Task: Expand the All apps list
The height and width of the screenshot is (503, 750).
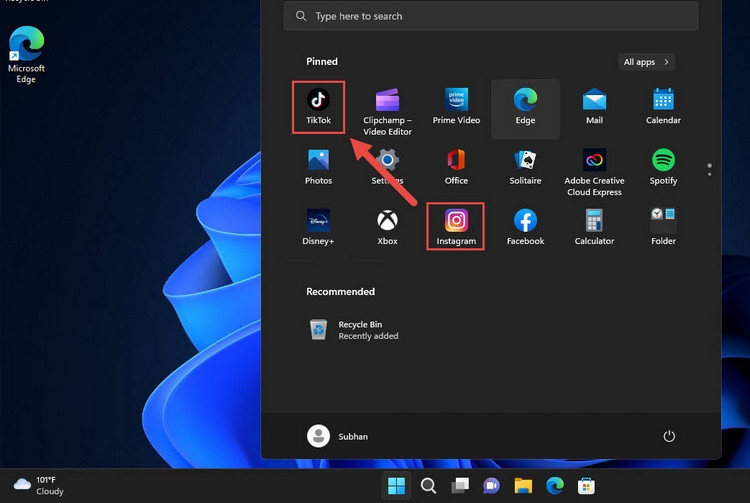Action: click(x=646, y=62)
